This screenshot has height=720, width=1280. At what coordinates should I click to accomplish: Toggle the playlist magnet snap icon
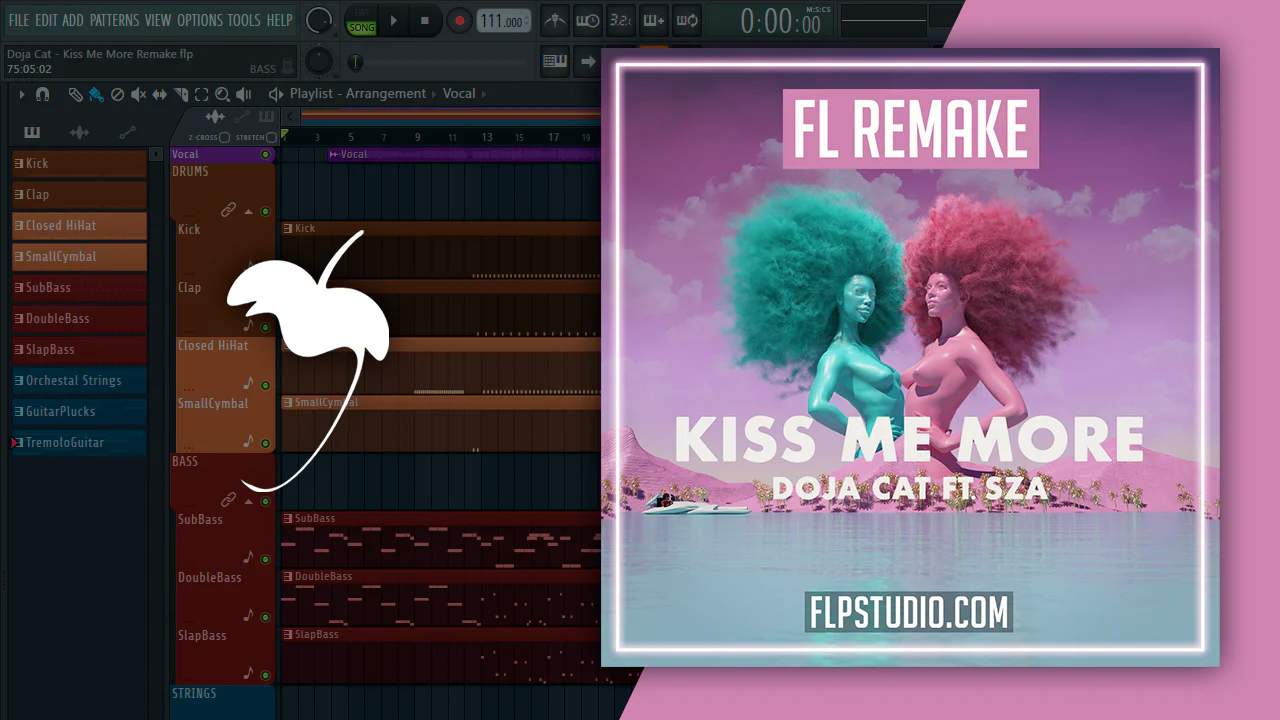[x=42, y=94]
